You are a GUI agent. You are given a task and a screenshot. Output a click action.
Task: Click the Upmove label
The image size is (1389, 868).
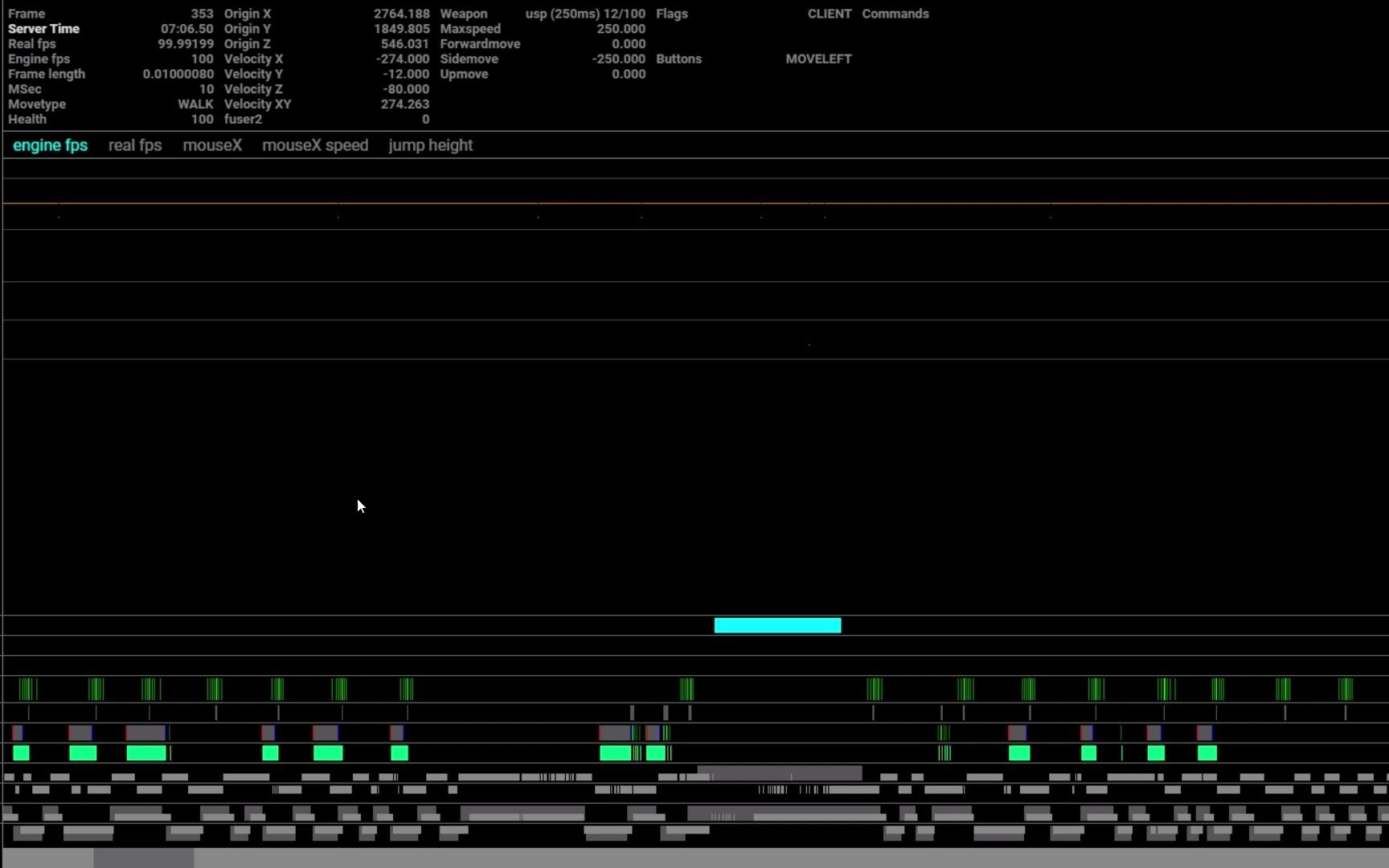click(464, 74)
